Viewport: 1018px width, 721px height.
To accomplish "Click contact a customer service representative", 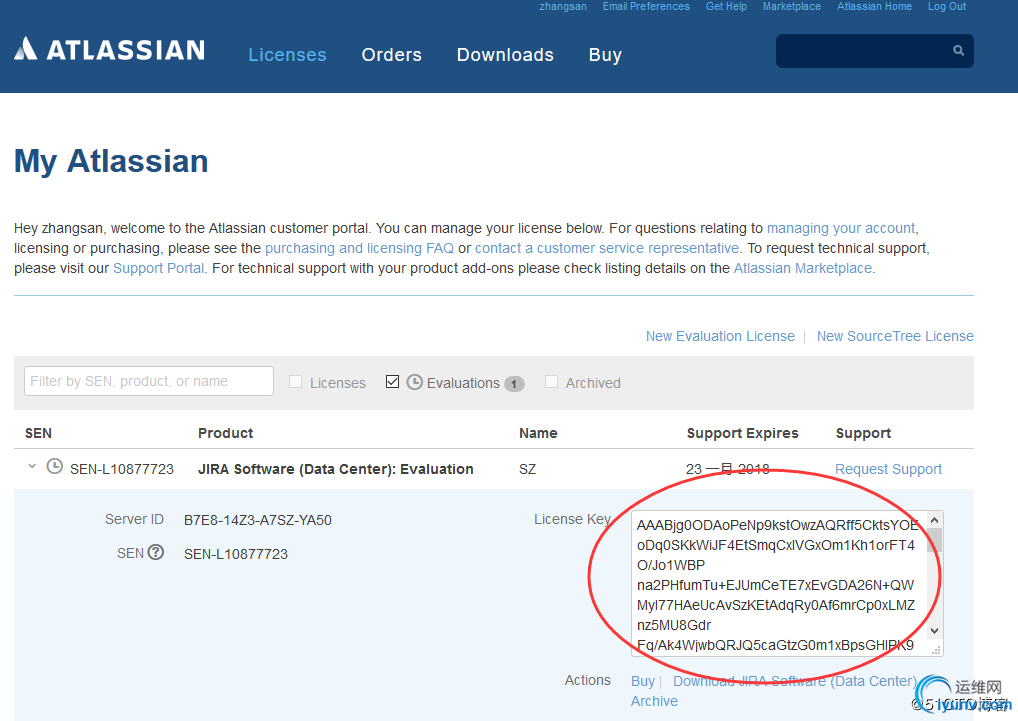I will pos(606,249).
